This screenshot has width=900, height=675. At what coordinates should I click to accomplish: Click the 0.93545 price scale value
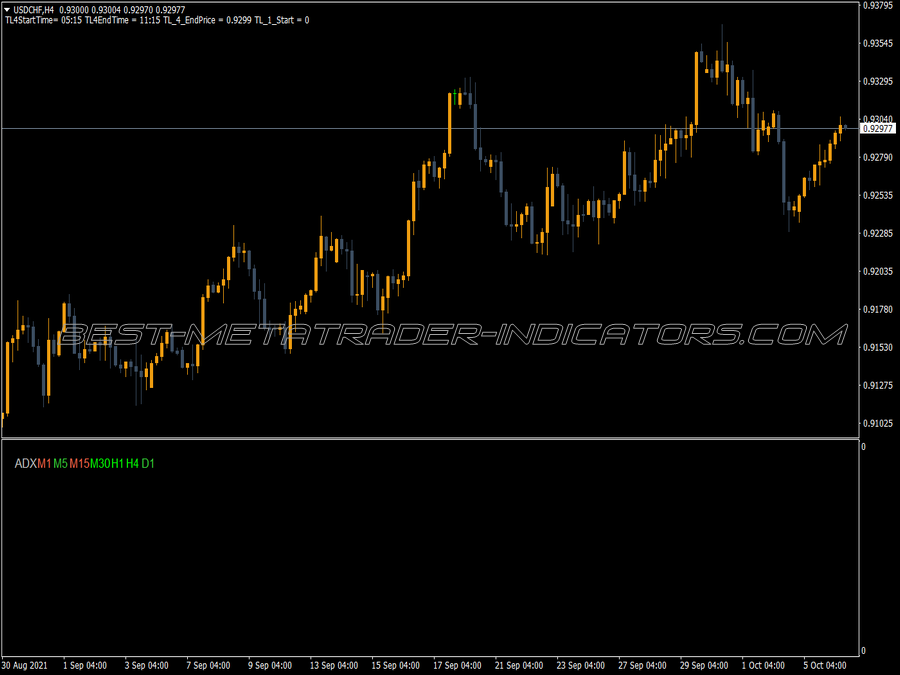click(878, 44)
